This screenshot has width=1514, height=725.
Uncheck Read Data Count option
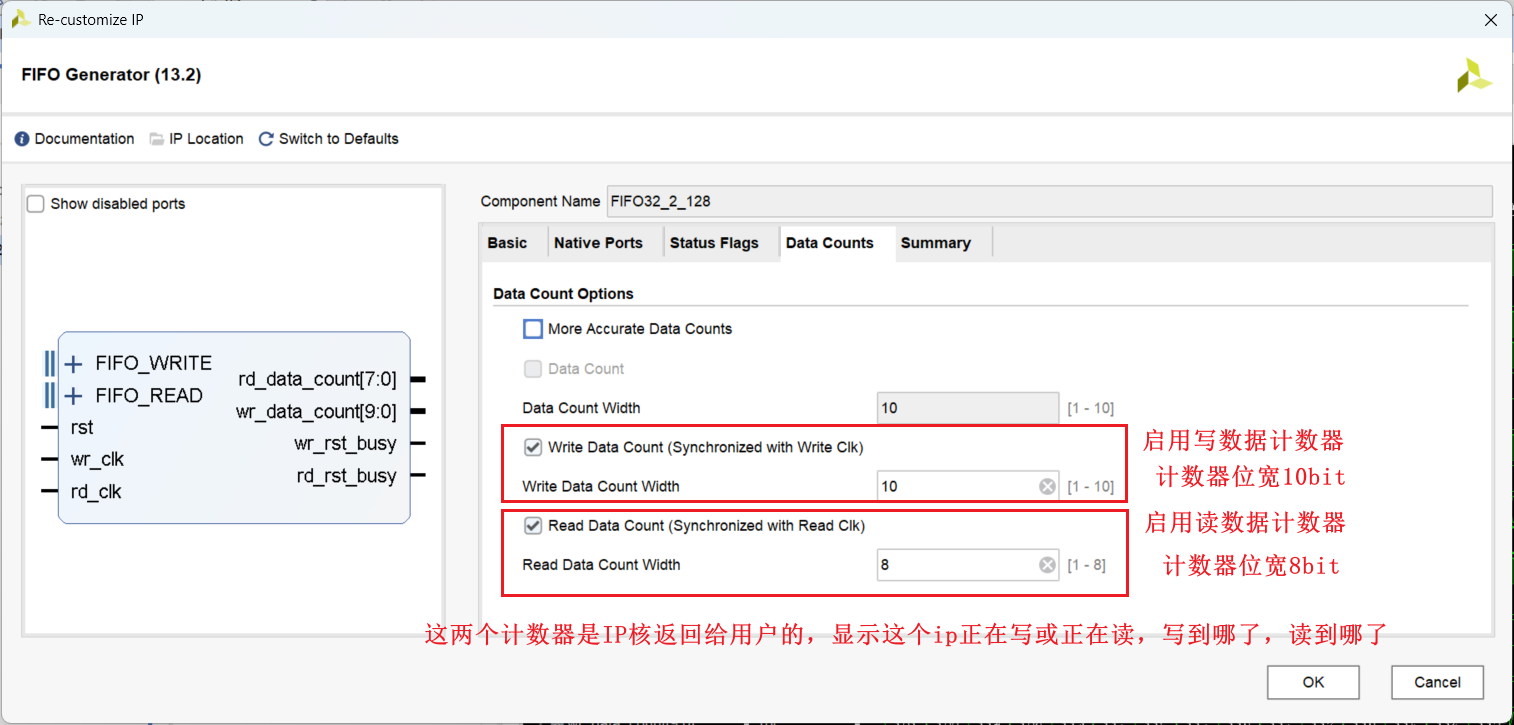click(533, 525)
